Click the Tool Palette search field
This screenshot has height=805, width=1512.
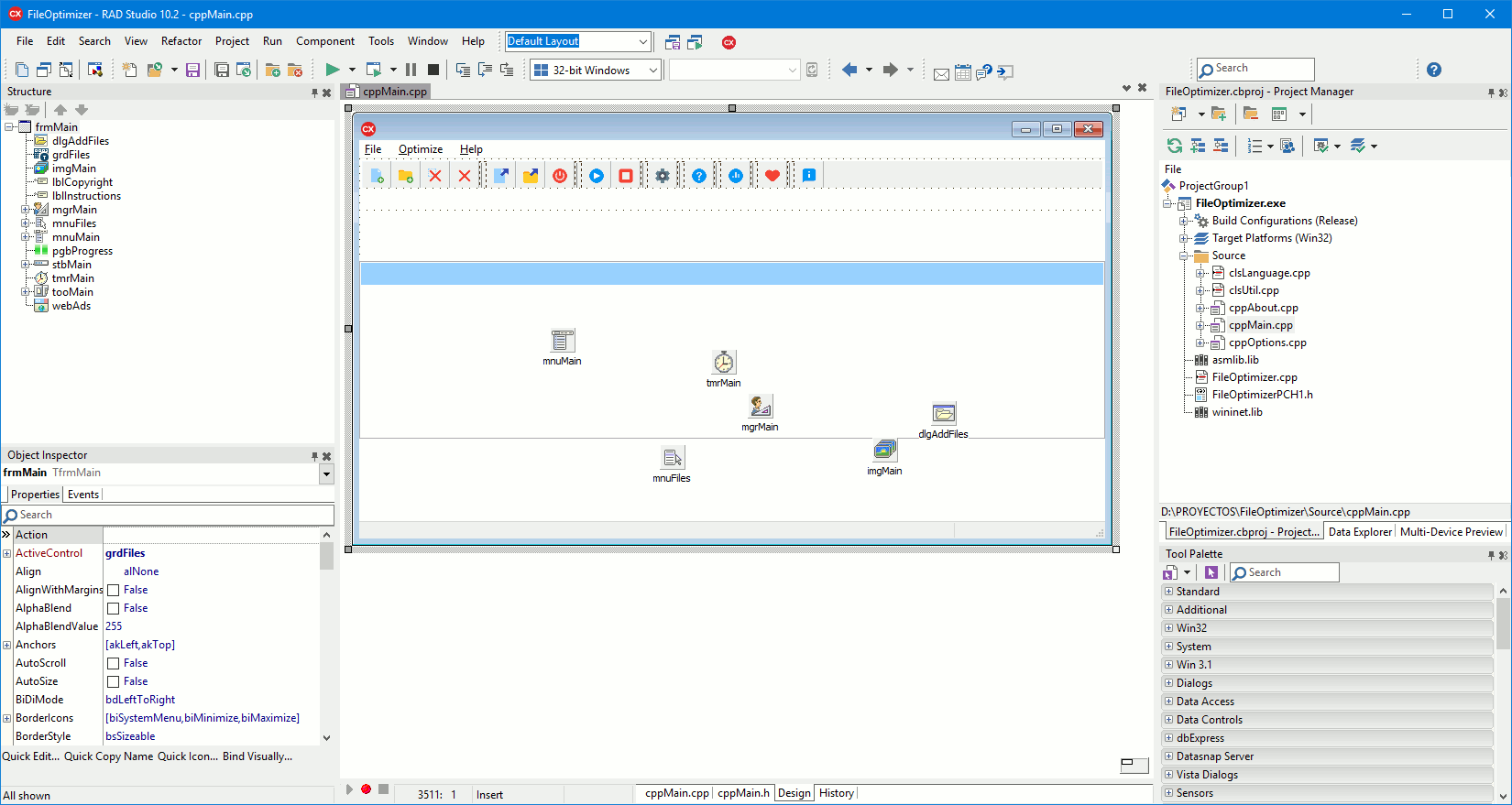coord(1284,573)
